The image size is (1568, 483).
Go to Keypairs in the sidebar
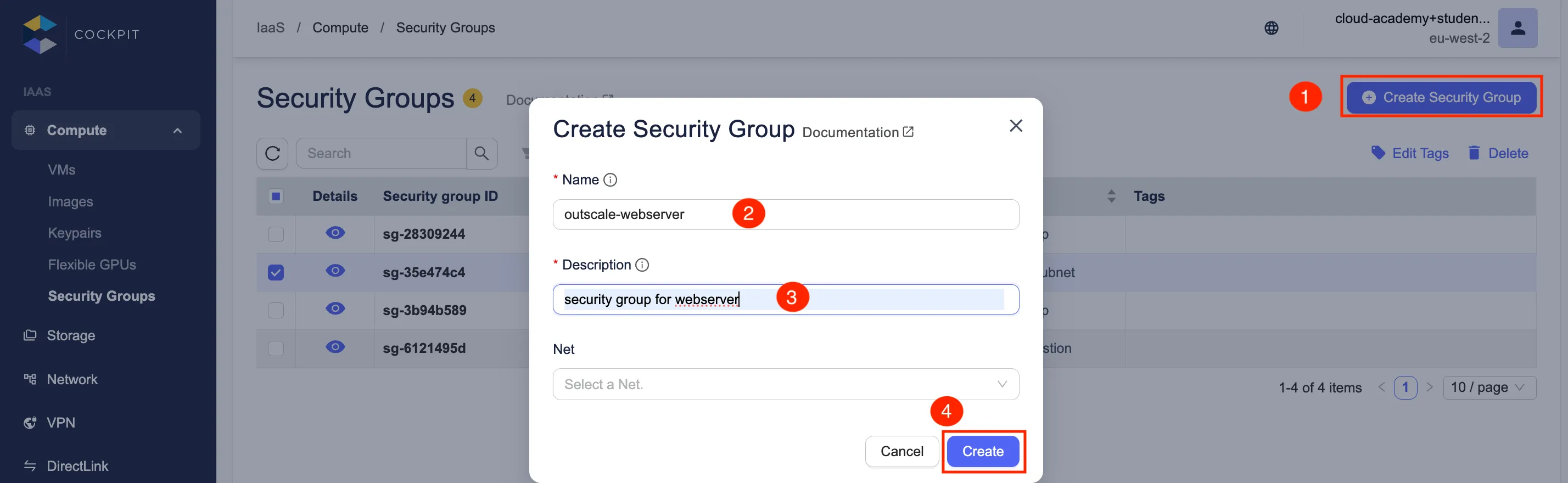74,233
